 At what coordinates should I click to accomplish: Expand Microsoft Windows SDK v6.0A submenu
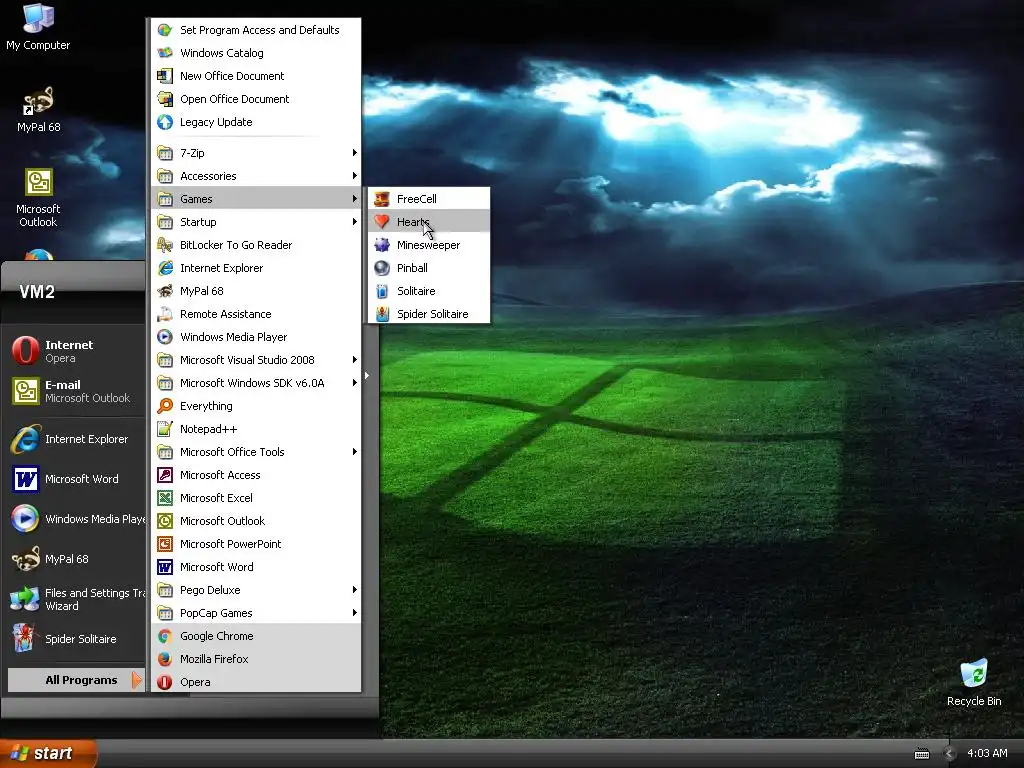tap(256, 383)
